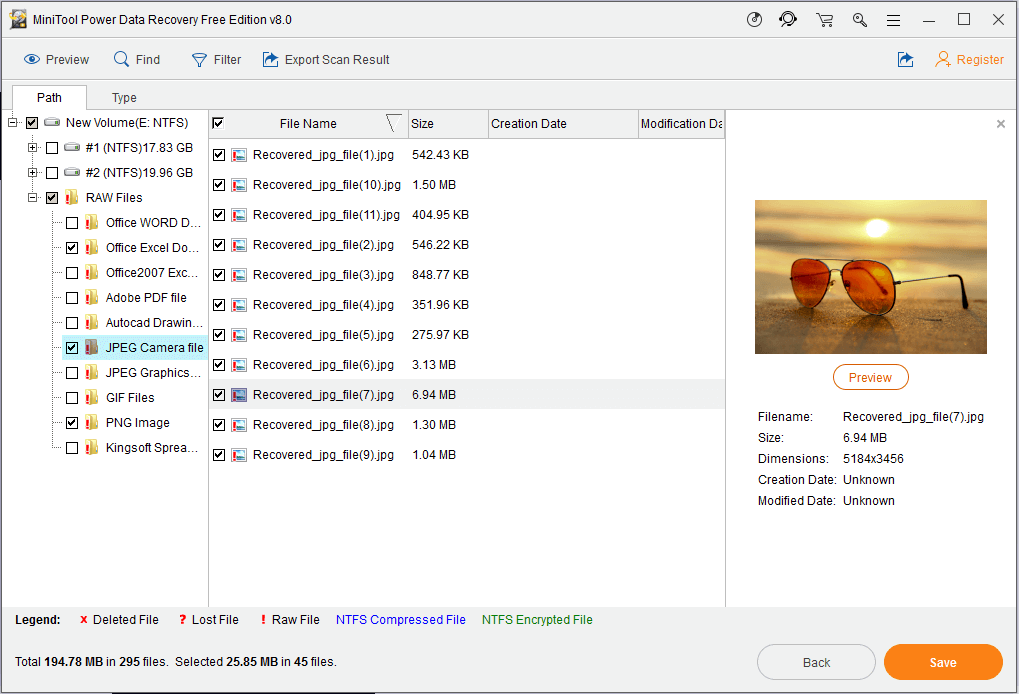Select the Autocad Drawing folder item
Viewport: 1019px width, 694px height.
coord(154,323)
